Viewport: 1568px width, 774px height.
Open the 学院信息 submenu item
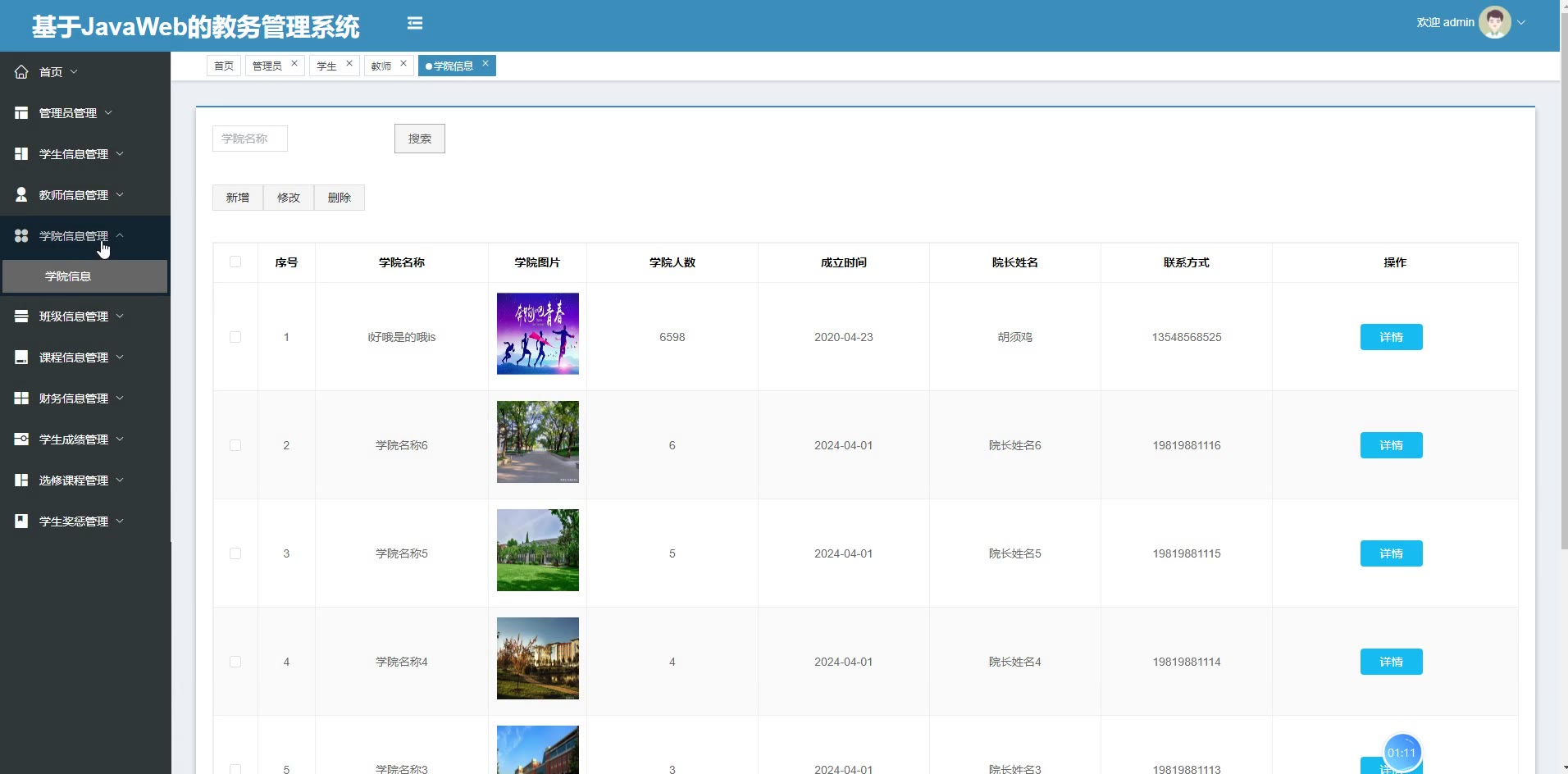tap(85, 276)
